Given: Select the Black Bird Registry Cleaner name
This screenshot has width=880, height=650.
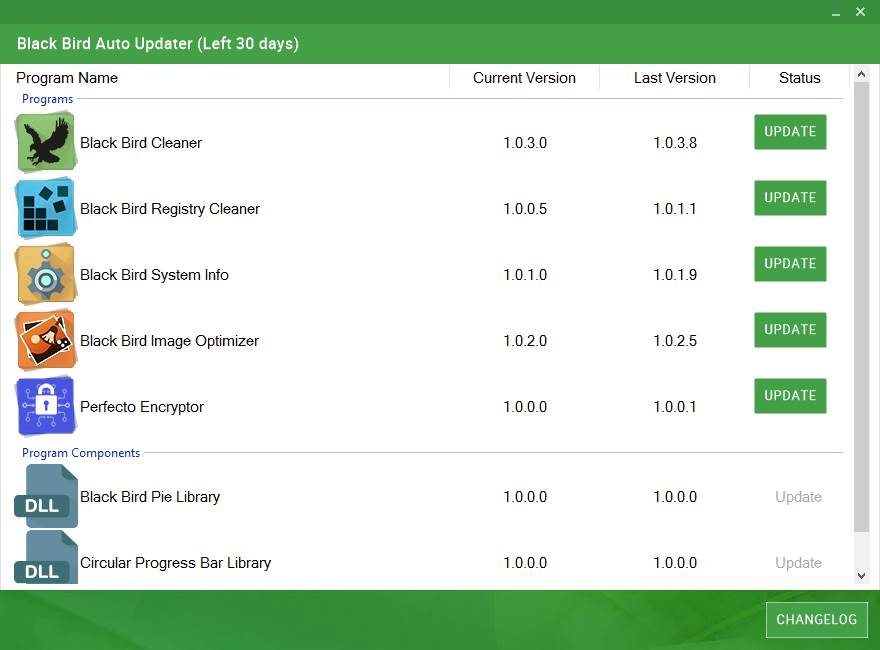Looking at the screenshot, I should [x=170, y=209].
